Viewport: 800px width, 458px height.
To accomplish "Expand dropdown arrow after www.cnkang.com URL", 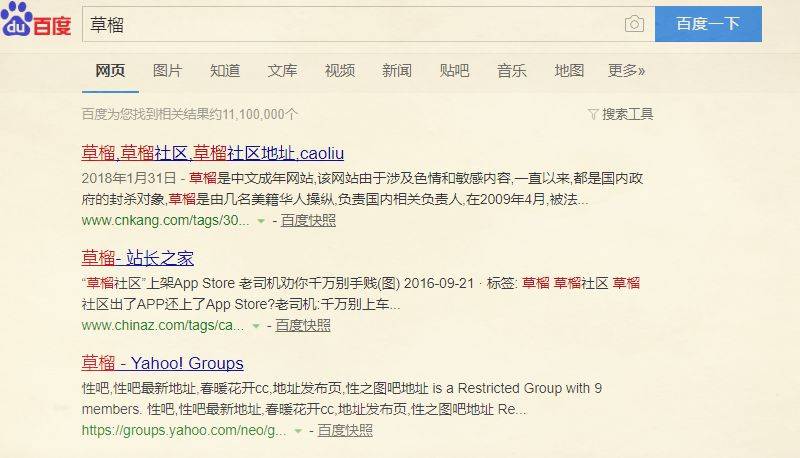I will [x=261, y=221].
